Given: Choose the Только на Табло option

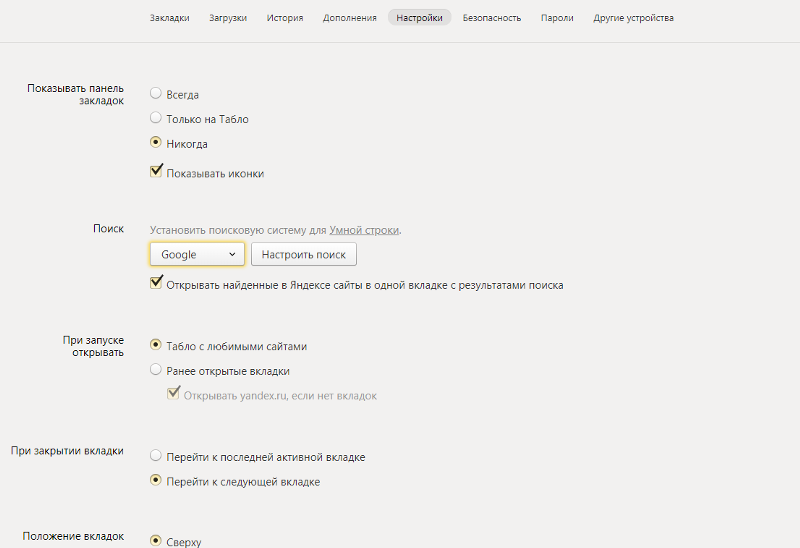Looking at the screenshot, I should coord(156,118).
